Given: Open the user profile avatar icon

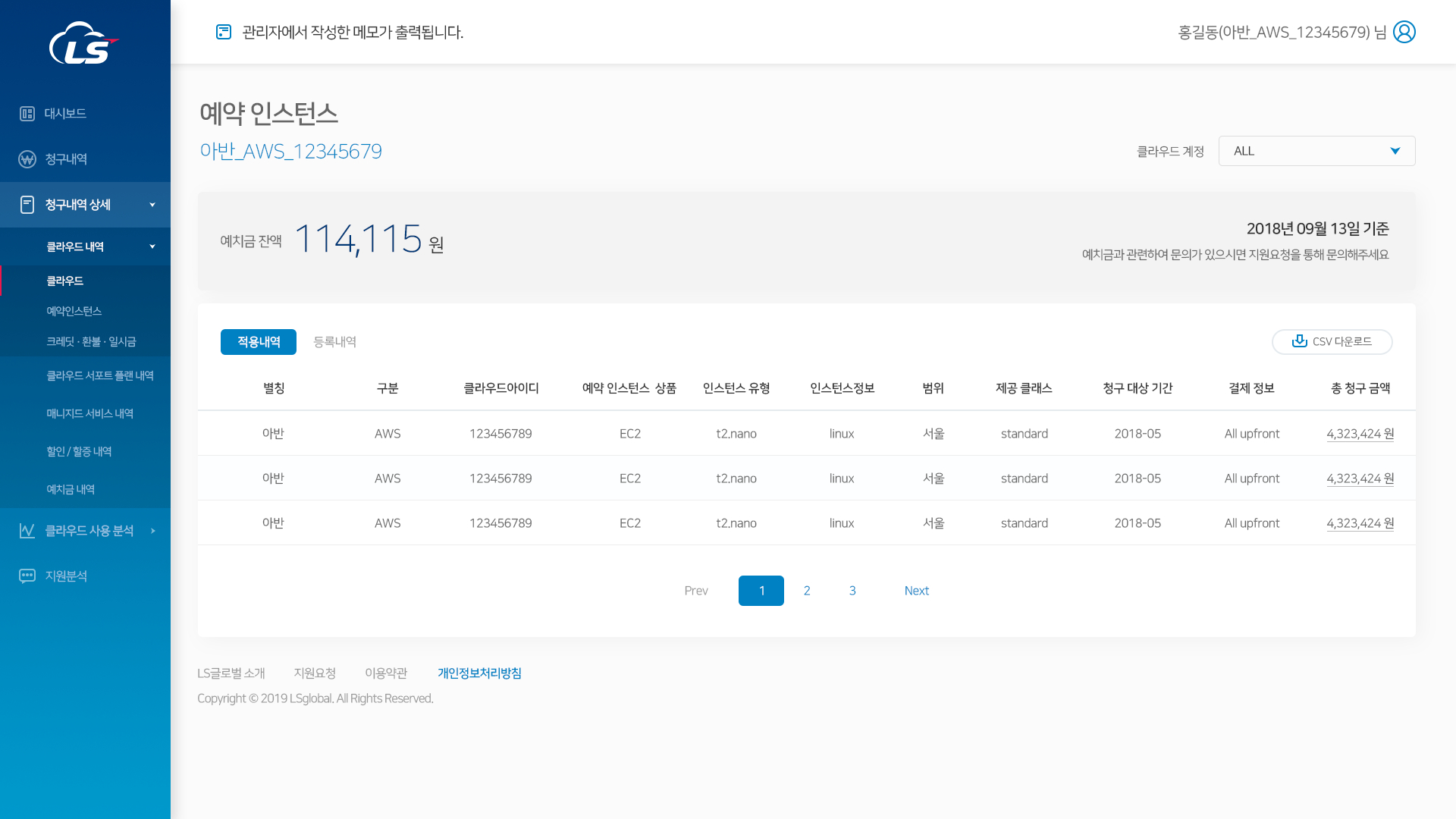Looking at the screenshot, I should point(1404,32).
